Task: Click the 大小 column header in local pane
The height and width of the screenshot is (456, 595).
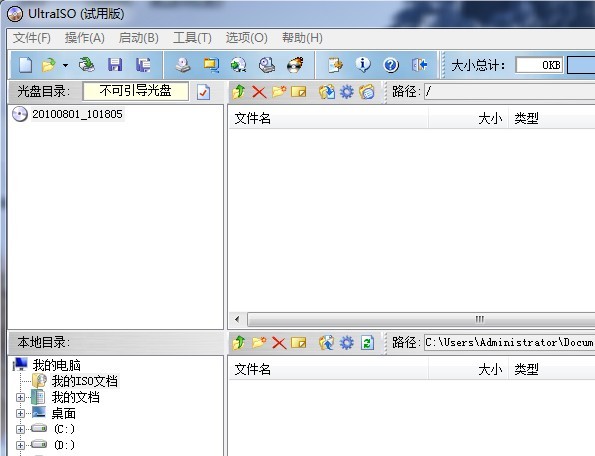Action: click(468, 369)
